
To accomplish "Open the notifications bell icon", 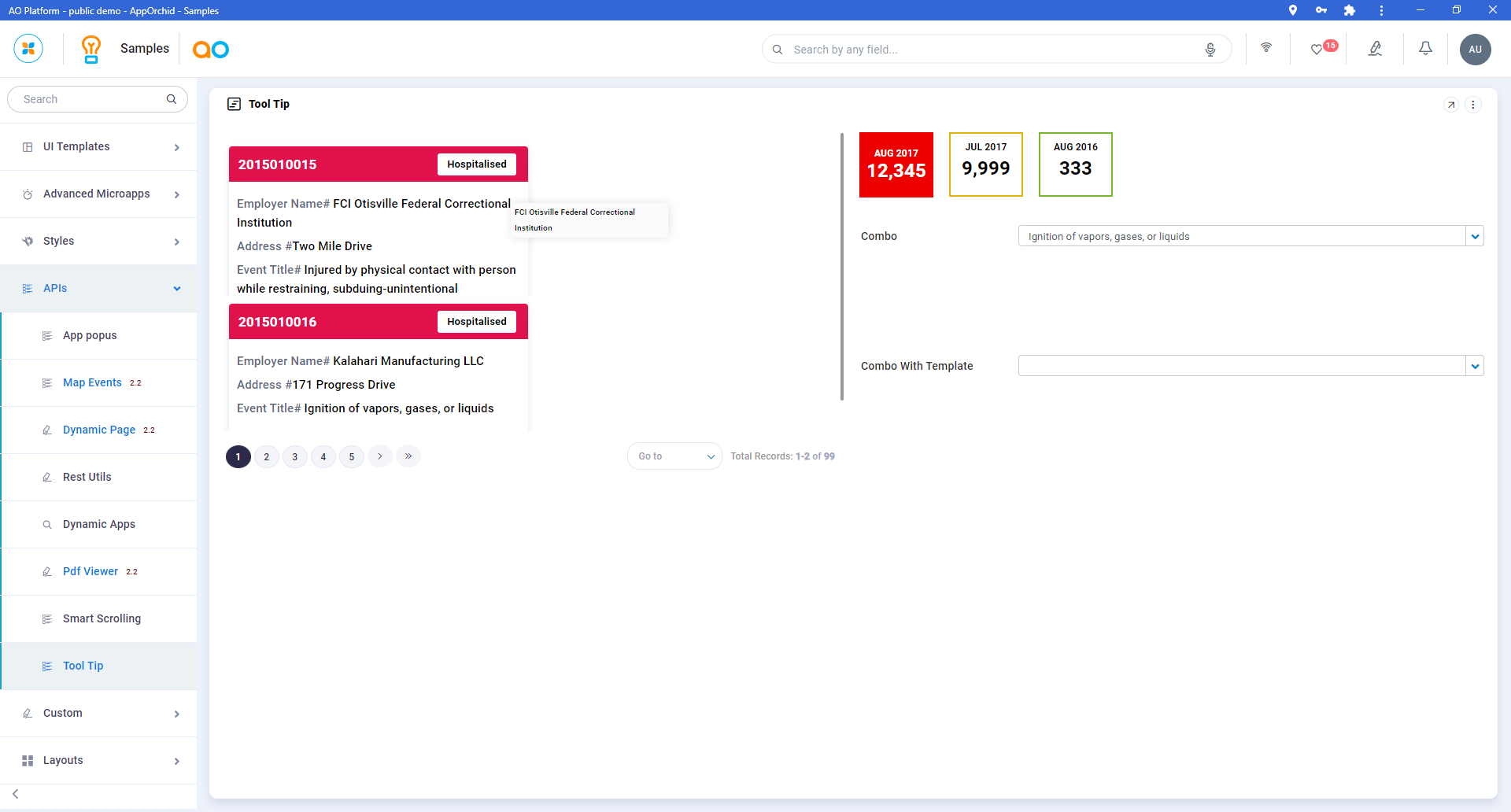I will tap(1425, 49).
